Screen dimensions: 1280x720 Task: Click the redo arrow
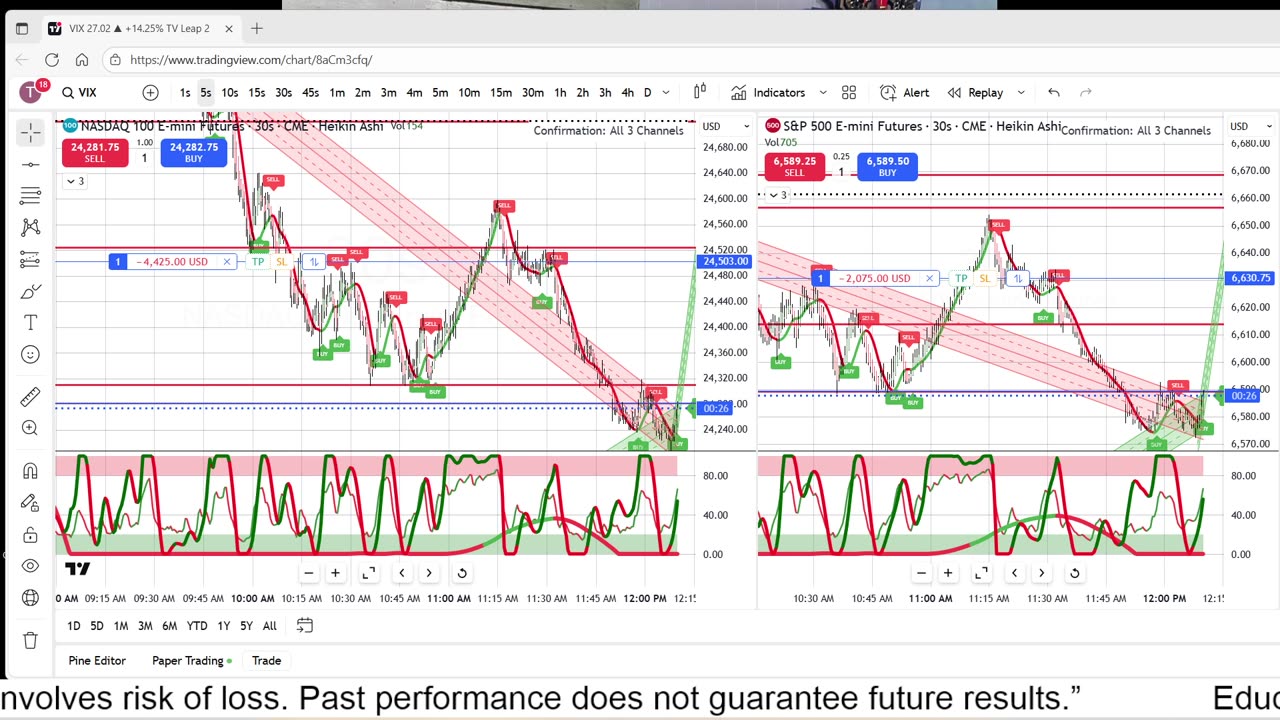click(x=1086, y=93)
